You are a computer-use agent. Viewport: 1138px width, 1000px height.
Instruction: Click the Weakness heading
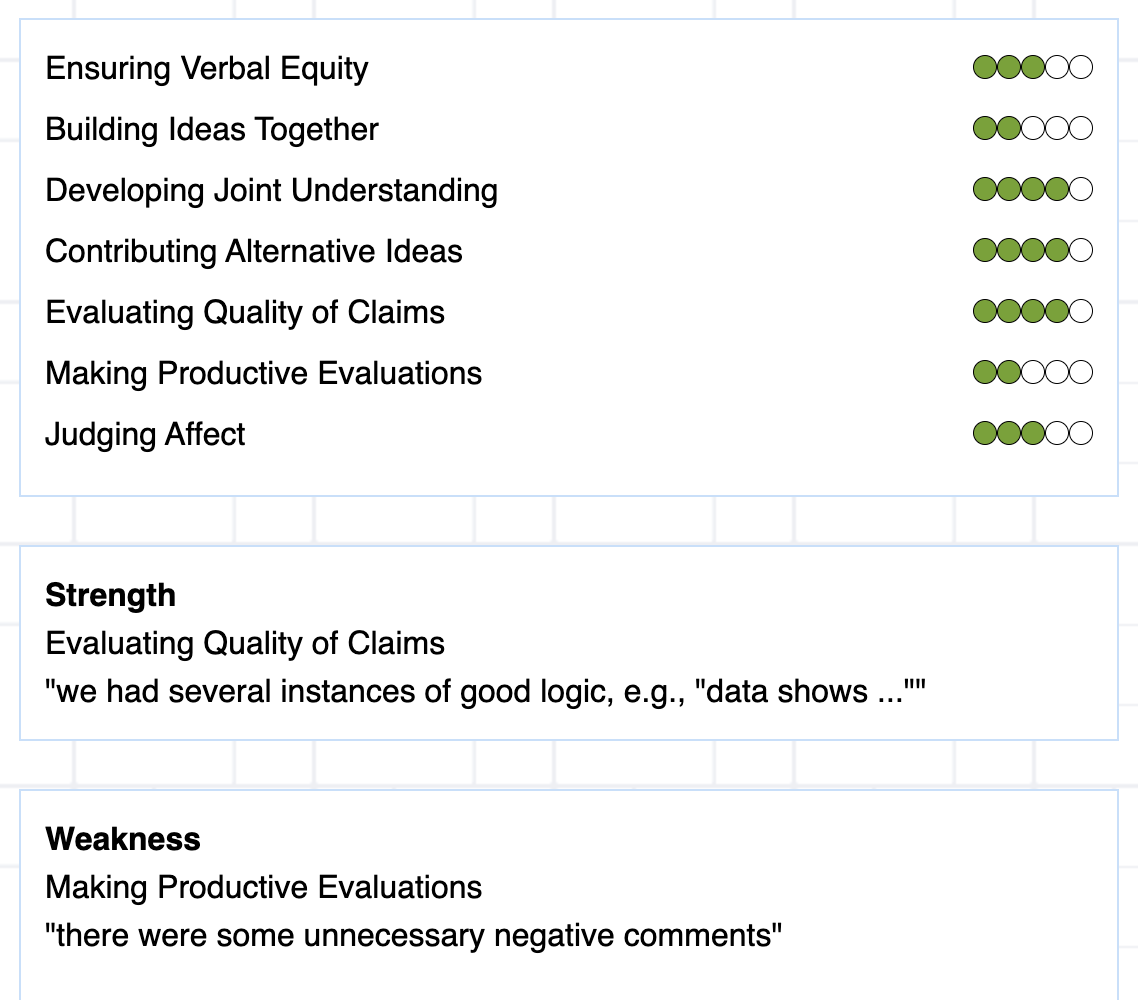123,840
